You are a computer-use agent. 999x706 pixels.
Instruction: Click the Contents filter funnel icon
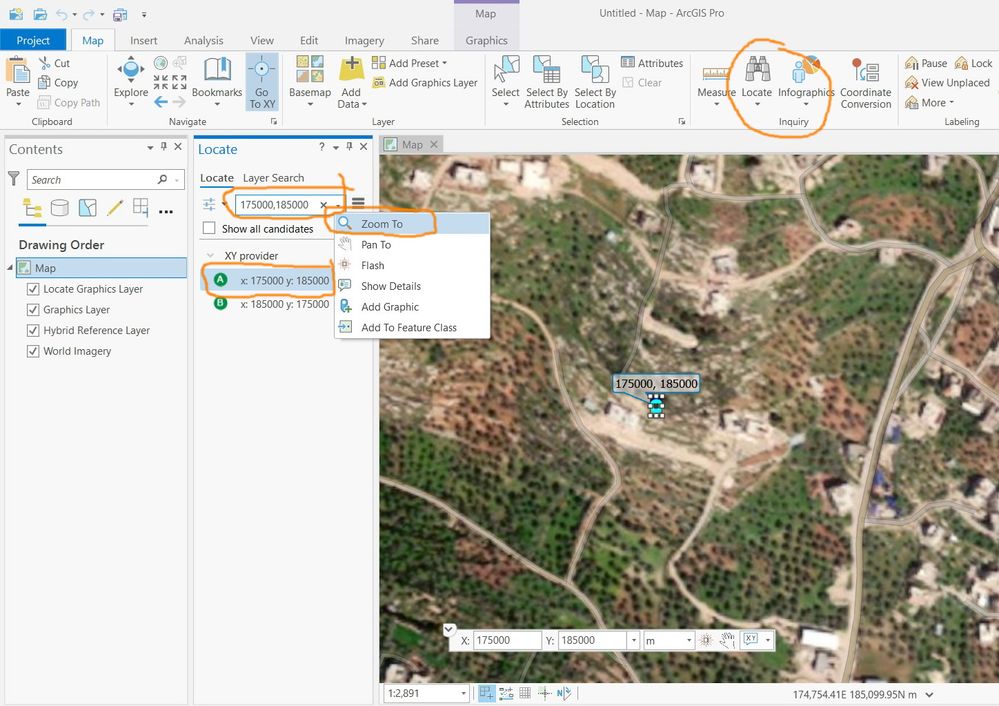tap(13, 179)
